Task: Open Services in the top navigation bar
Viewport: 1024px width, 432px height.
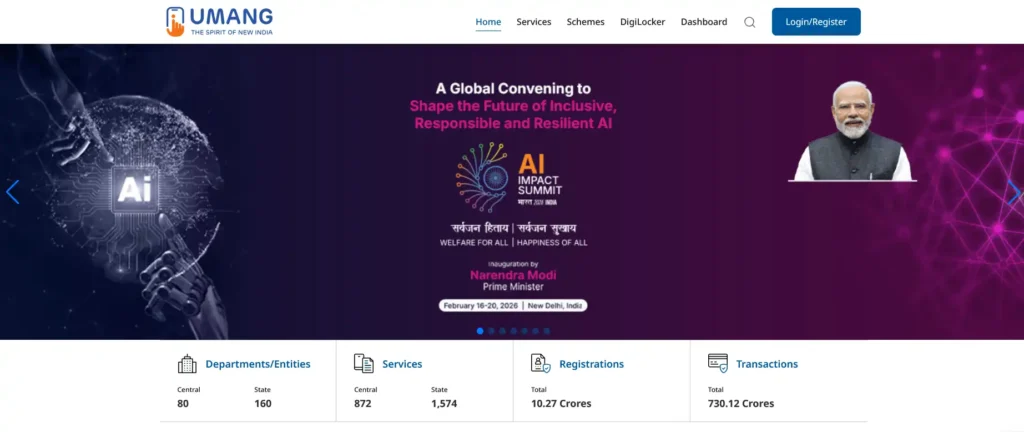Action: point(534,22)
